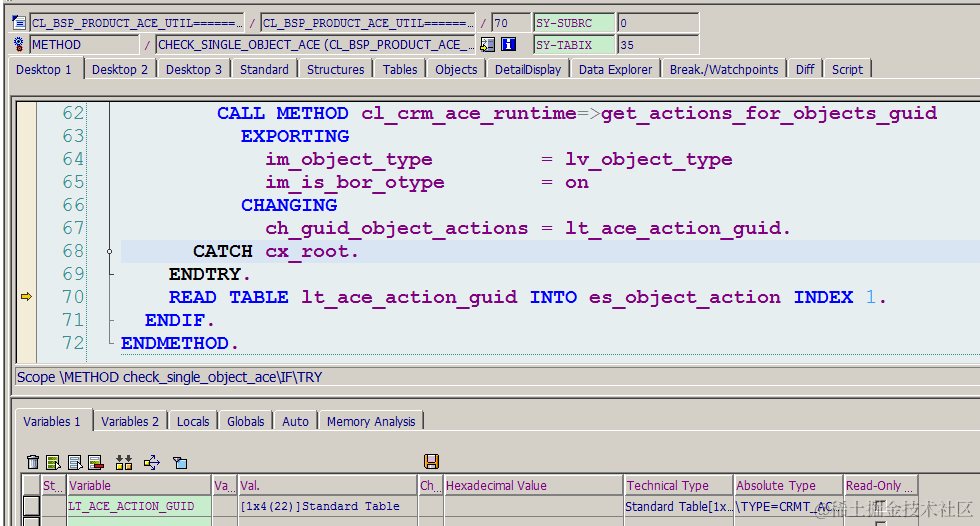Click the third icon in the variables toolbar
The height and width of the screenshot is (526, 980).
click(x=75, y=462)
